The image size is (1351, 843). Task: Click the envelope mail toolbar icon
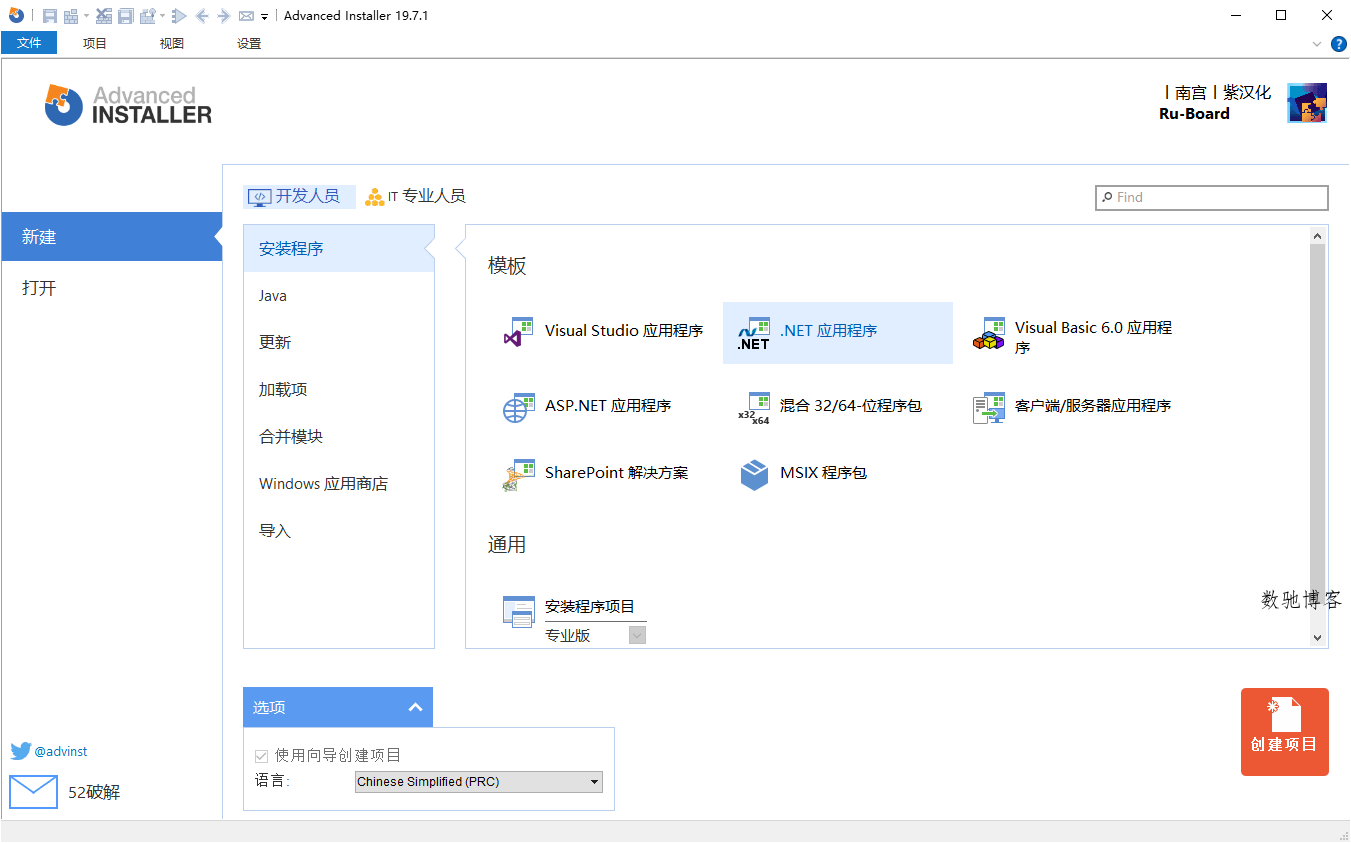pyautogui.click(x=246, y=16)
